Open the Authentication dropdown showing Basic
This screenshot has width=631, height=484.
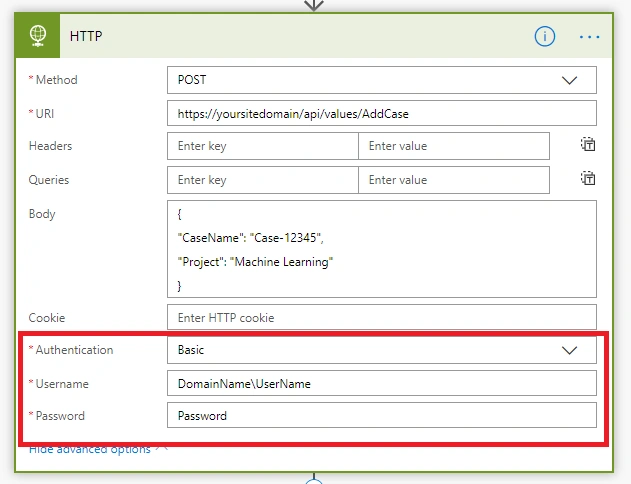(x=381, y=350)
